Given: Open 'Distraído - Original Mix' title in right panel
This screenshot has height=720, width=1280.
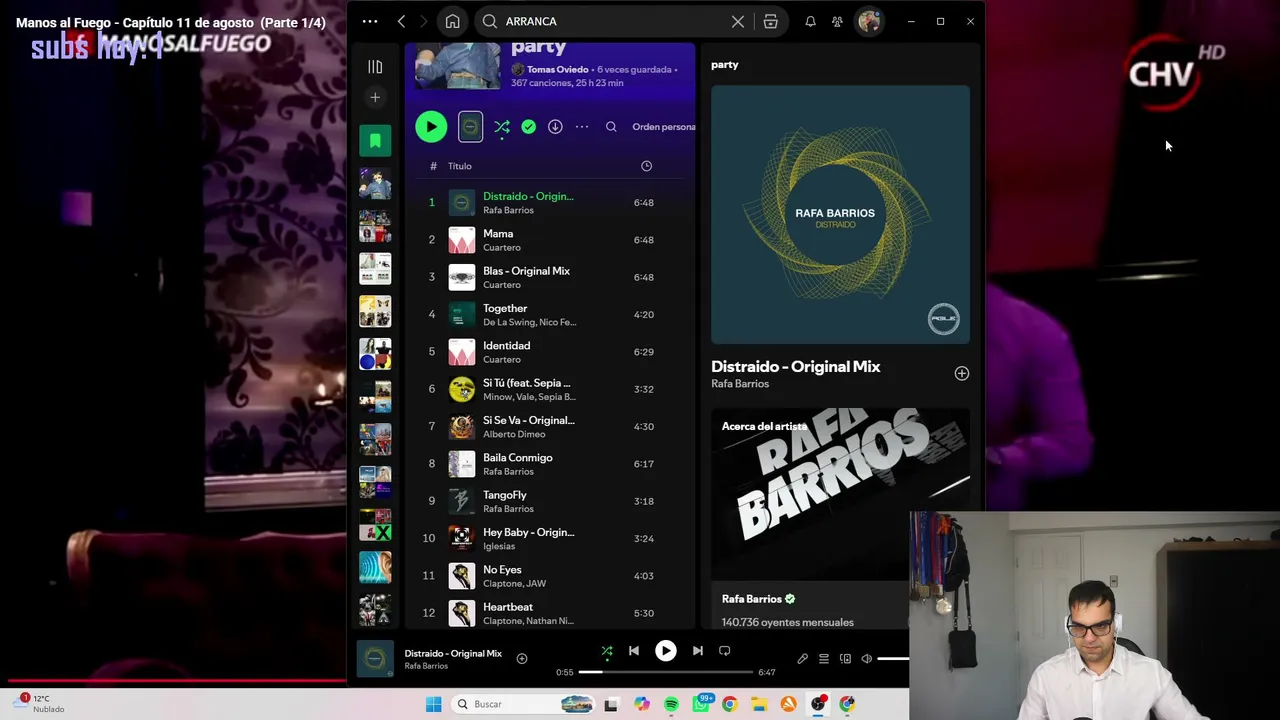Looking at the screenshot, I should pyautogui.click(x=796, y=367).
